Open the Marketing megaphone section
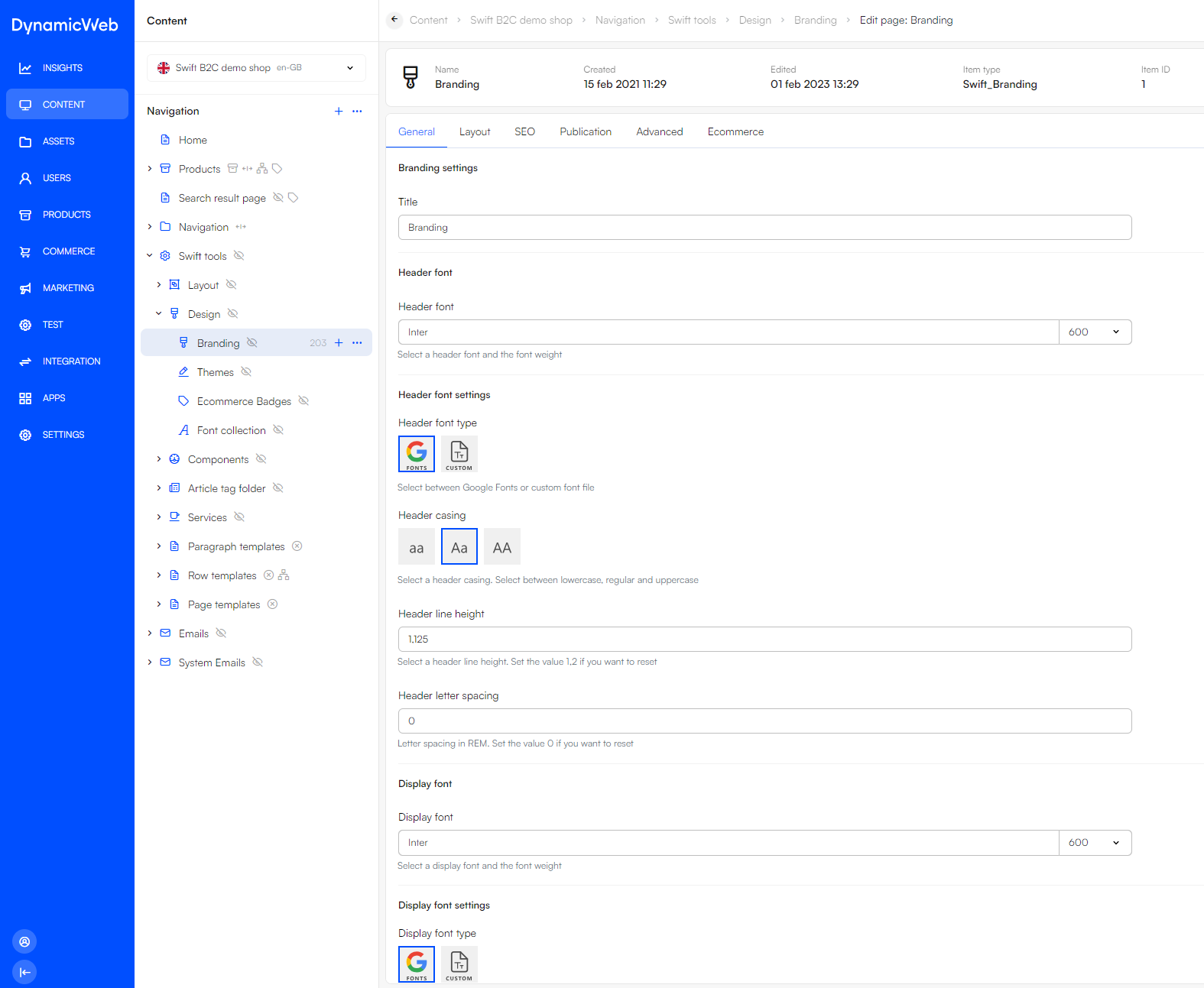 67,288
